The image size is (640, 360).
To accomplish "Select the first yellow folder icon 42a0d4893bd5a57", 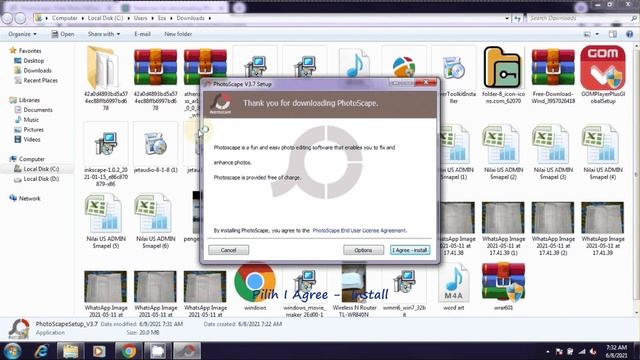I will 104,68.
